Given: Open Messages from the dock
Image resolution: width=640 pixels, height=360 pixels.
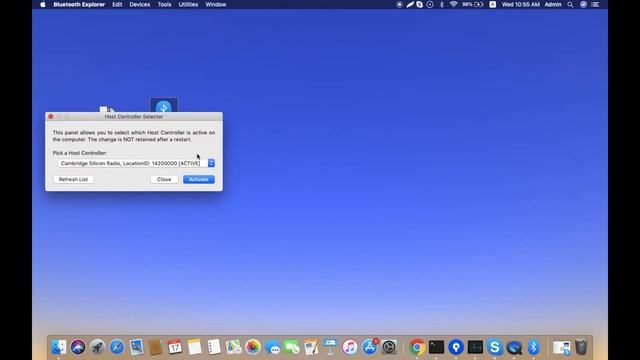Looking at the screenshot, I should (x=272, y=347).
